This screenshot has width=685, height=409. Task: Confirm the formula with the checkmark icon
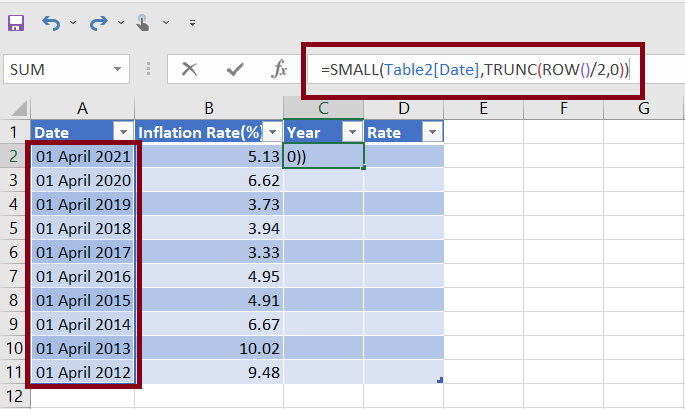point(235,69)
